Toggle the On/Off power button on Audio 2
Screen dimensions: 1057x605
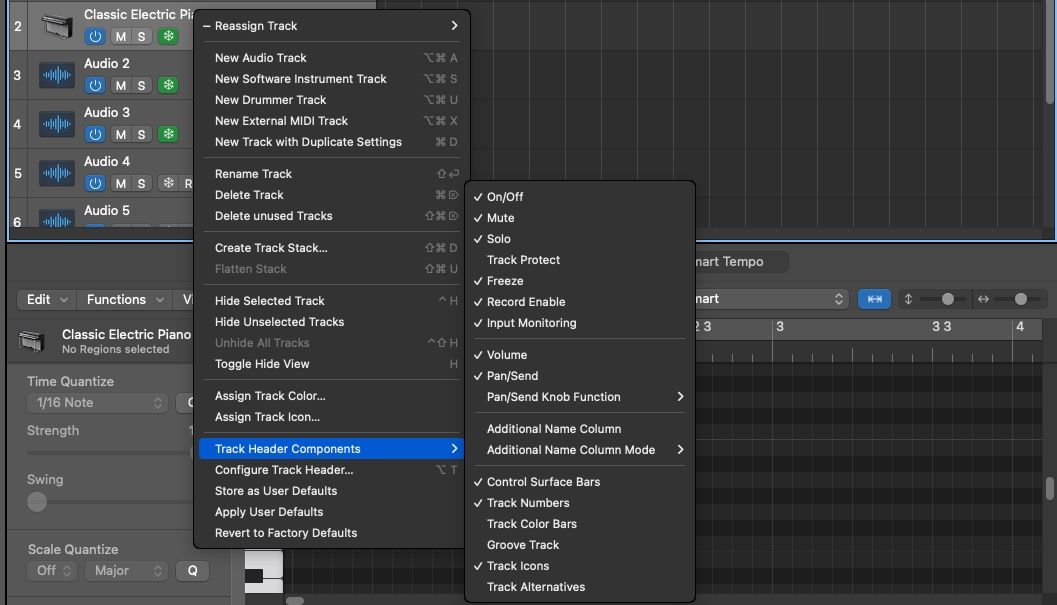[x=95, y=85]
